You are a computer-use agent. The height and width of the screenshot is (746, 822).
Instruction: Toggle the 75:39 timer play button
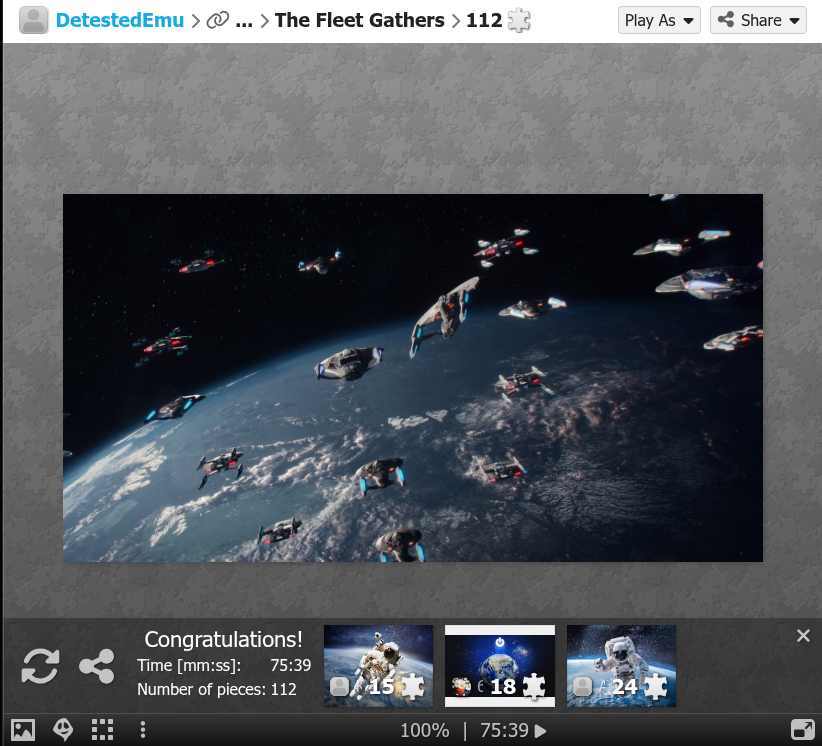tap(541, 731)
